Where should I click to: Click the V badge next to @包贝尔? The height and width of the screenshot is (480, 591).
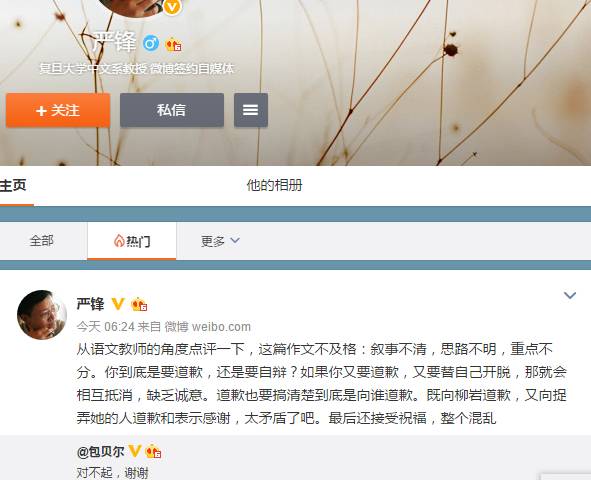click(x=135, y=451)
